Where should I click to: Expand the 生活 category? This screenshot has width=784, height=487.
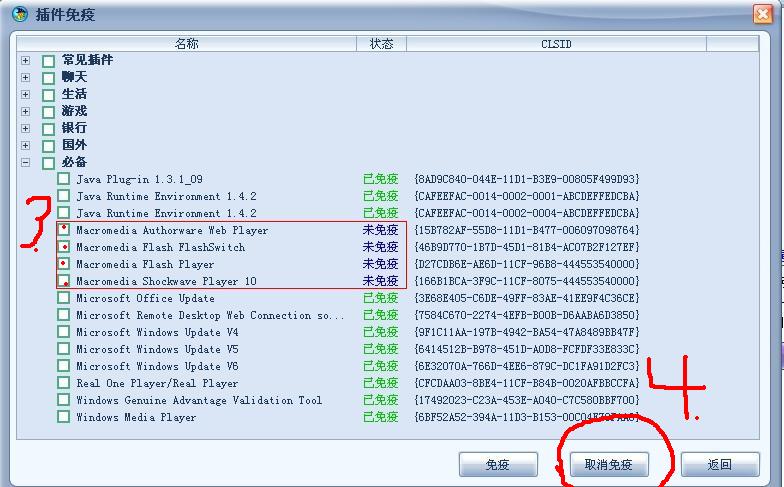(x=26, y=94)
